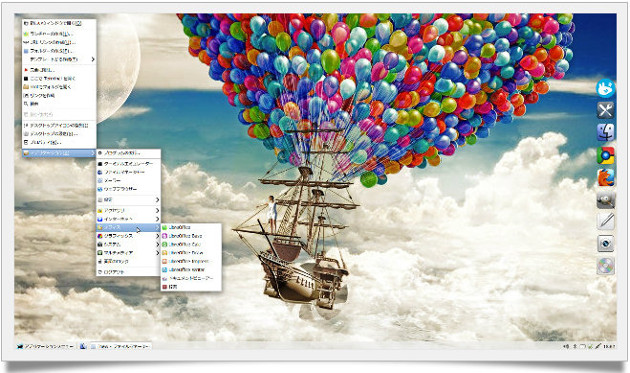The height and width of the screenshot is (373, 630).
Task: Open the Finder-face file manager dock icon
Action: pos(605,132)
